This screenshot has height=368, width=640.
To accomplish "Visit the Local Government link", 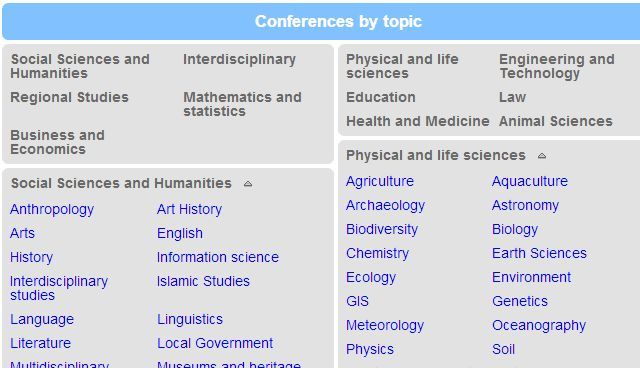I will pos(215,343).
